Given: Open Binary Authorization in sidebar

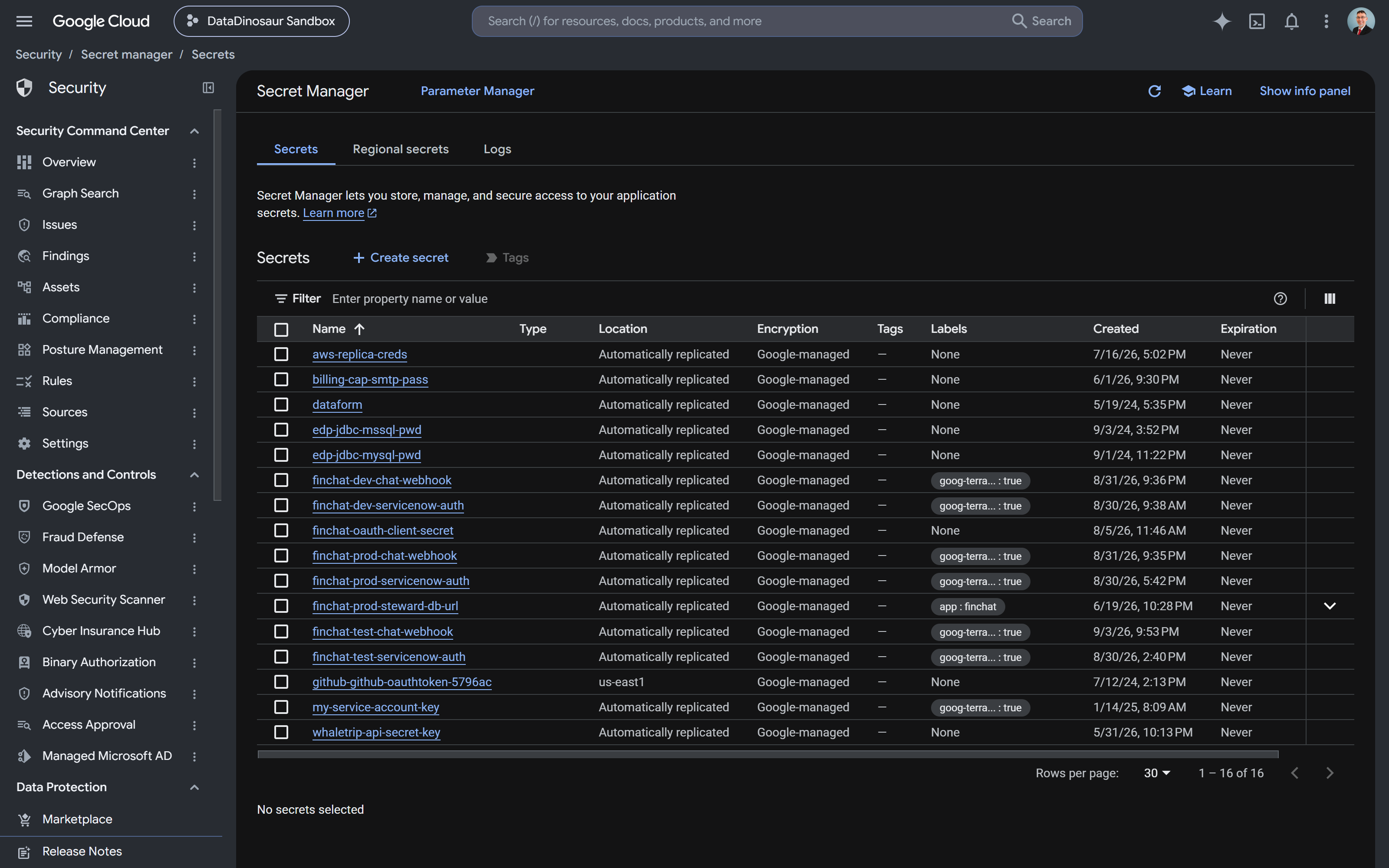Looking at the screenshot, I should (x=99, y=662).
